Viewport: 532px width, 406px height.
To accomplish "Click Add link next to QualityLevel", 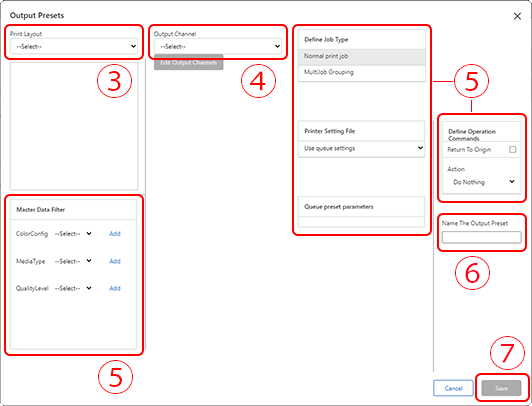I will click(x=115, y=288).
